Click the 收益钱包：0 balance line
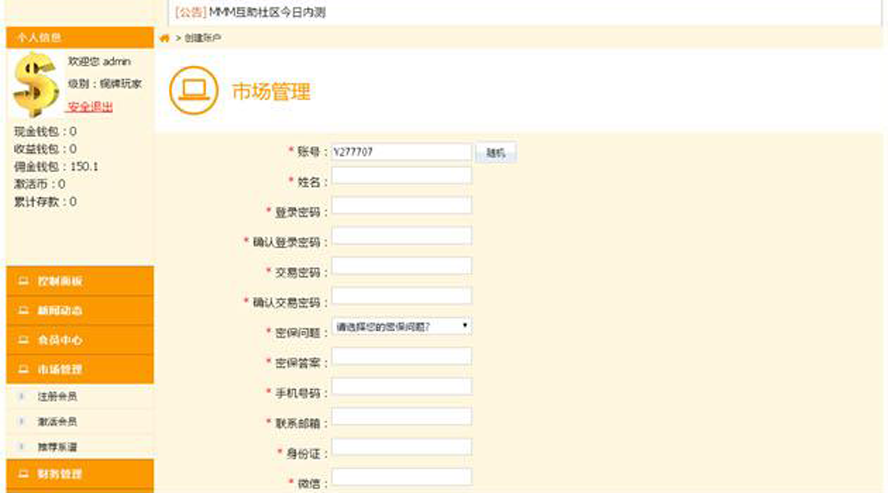This screenshot has height=493, width=888. tap(45, 149)
